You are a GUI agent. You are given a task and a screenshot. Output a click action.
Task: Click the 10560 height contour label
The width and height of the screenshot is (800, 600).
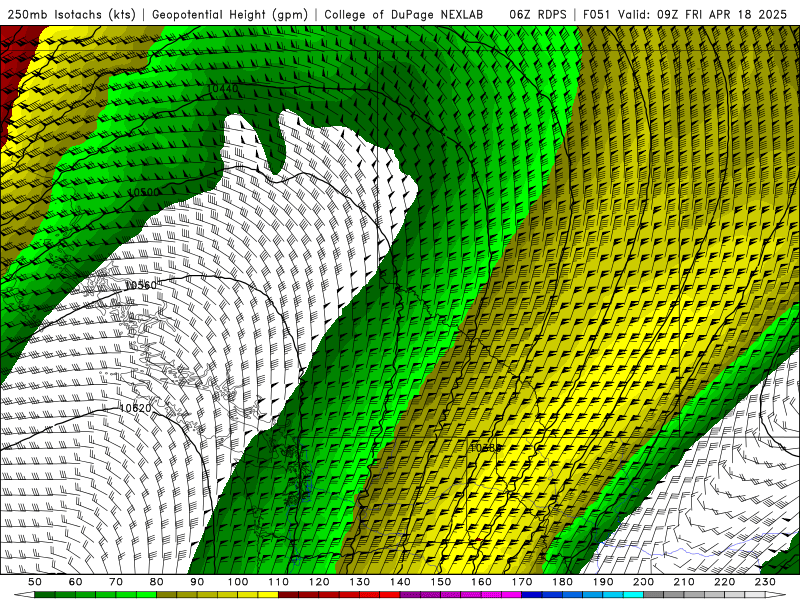[140, 285]
